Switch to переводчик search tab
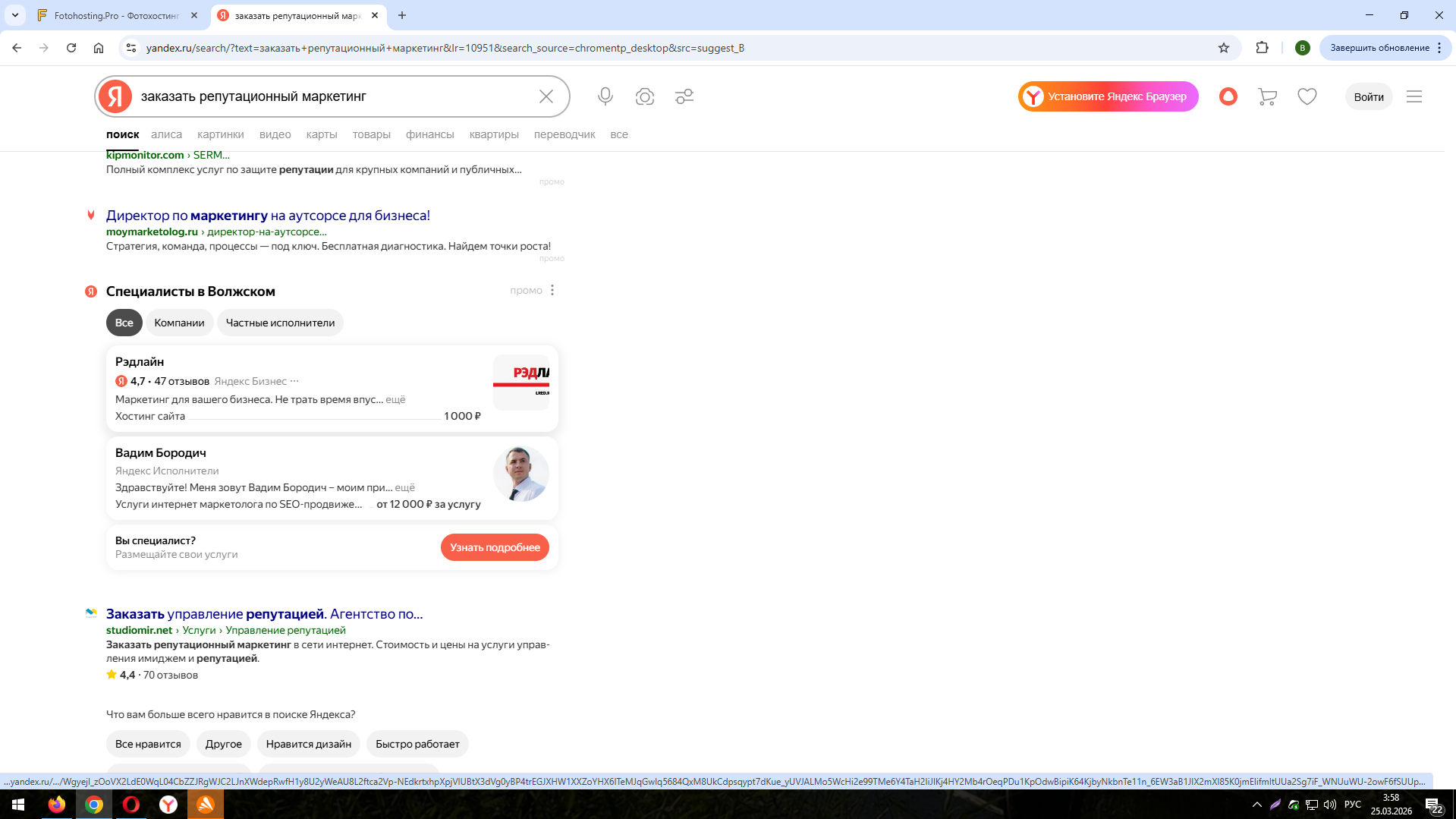1456x819 pixels. [x=564, y=134]
